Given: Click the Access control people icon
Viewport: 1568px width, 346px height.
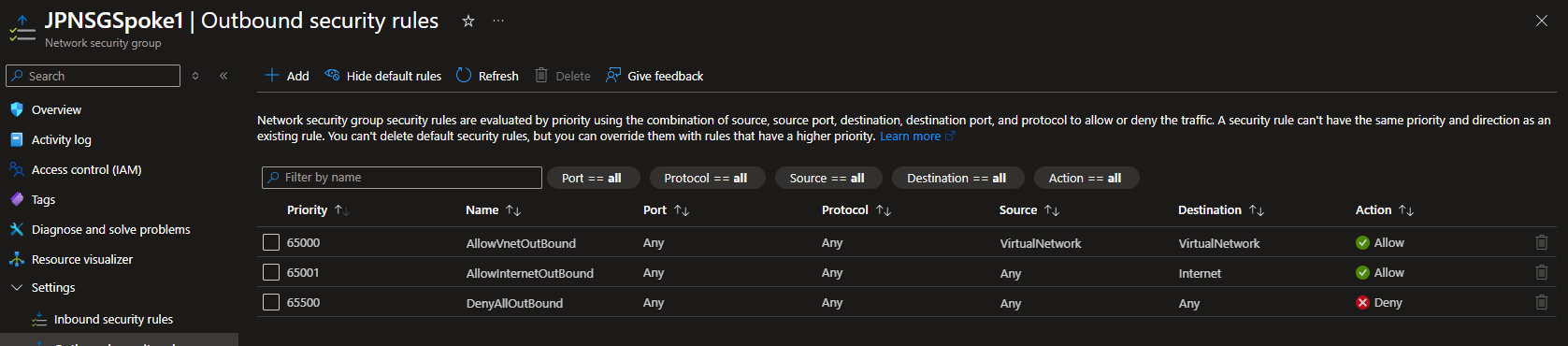Looking at the screenshot, I should (x=17, y=169).
